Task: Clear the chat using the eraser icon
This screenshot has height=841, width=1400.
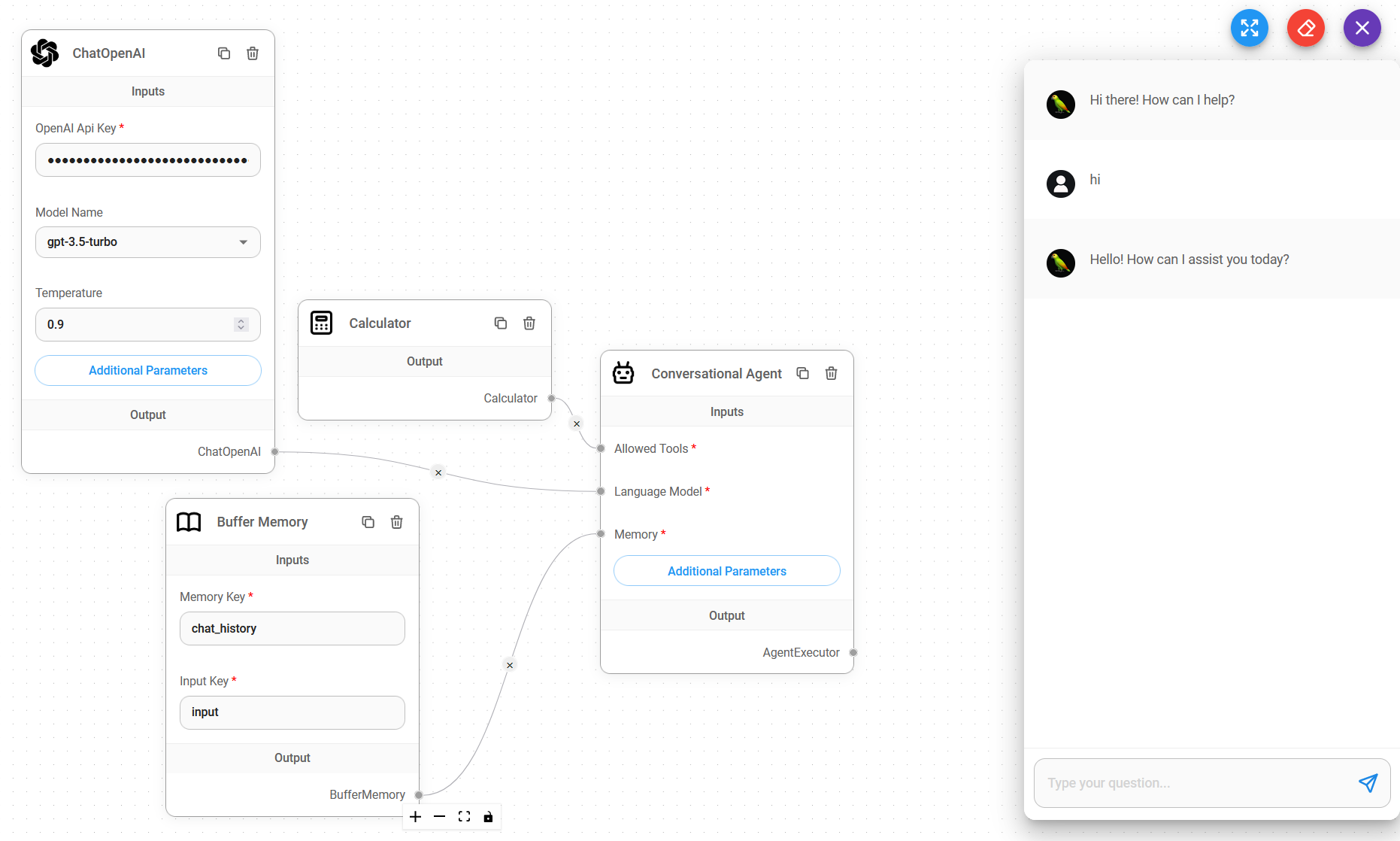Action: (x=1305, y=27)
